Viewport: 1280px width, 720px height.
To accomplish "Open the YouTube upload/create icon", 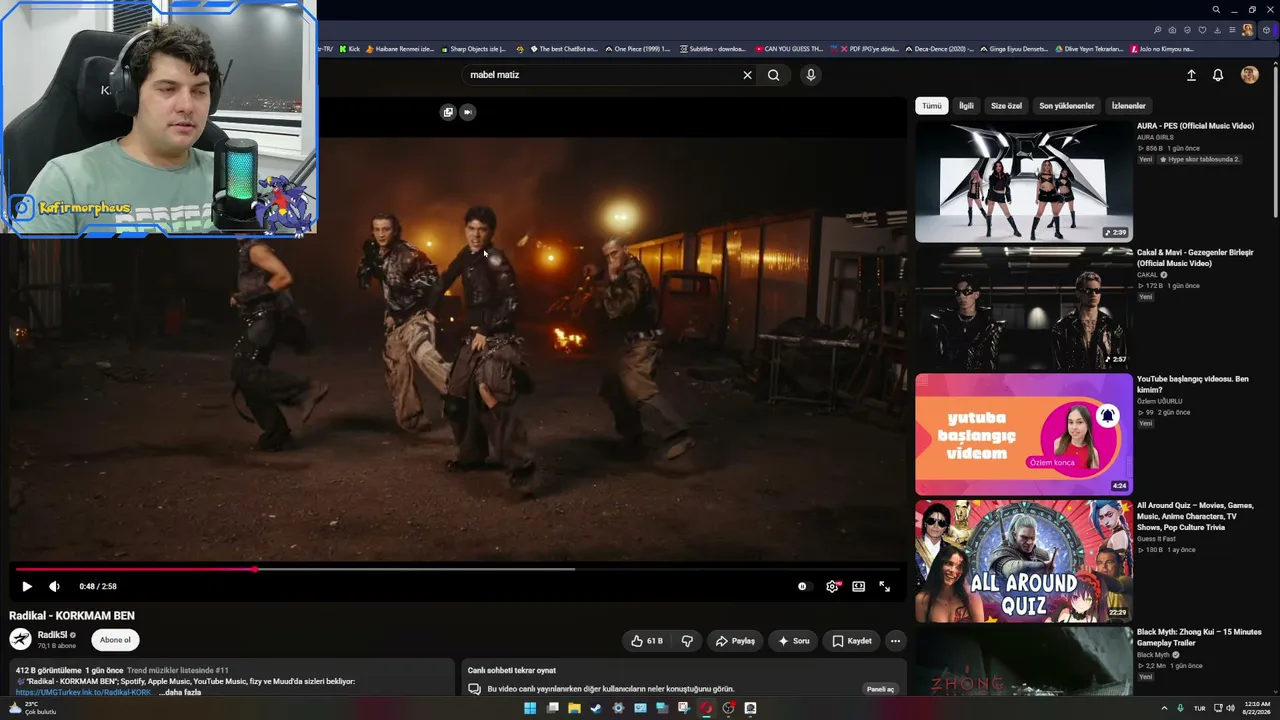I will 1191,75.
